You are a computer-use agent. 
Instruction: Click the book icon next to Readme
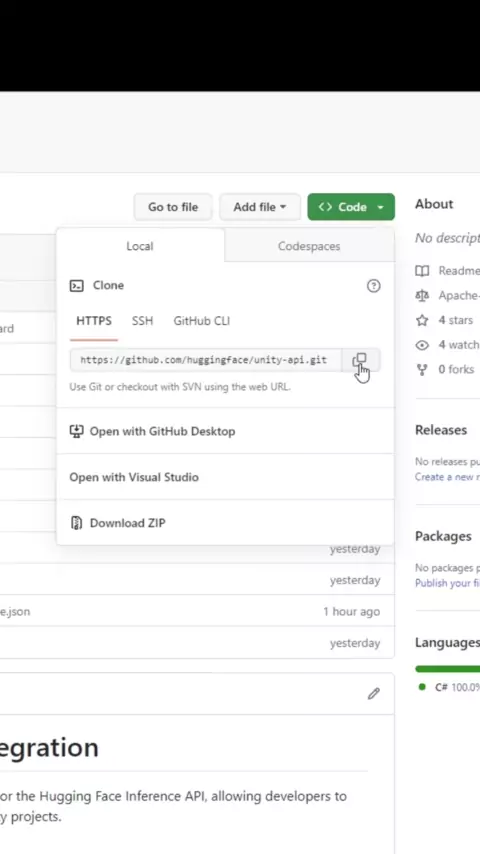coord(422,271)
